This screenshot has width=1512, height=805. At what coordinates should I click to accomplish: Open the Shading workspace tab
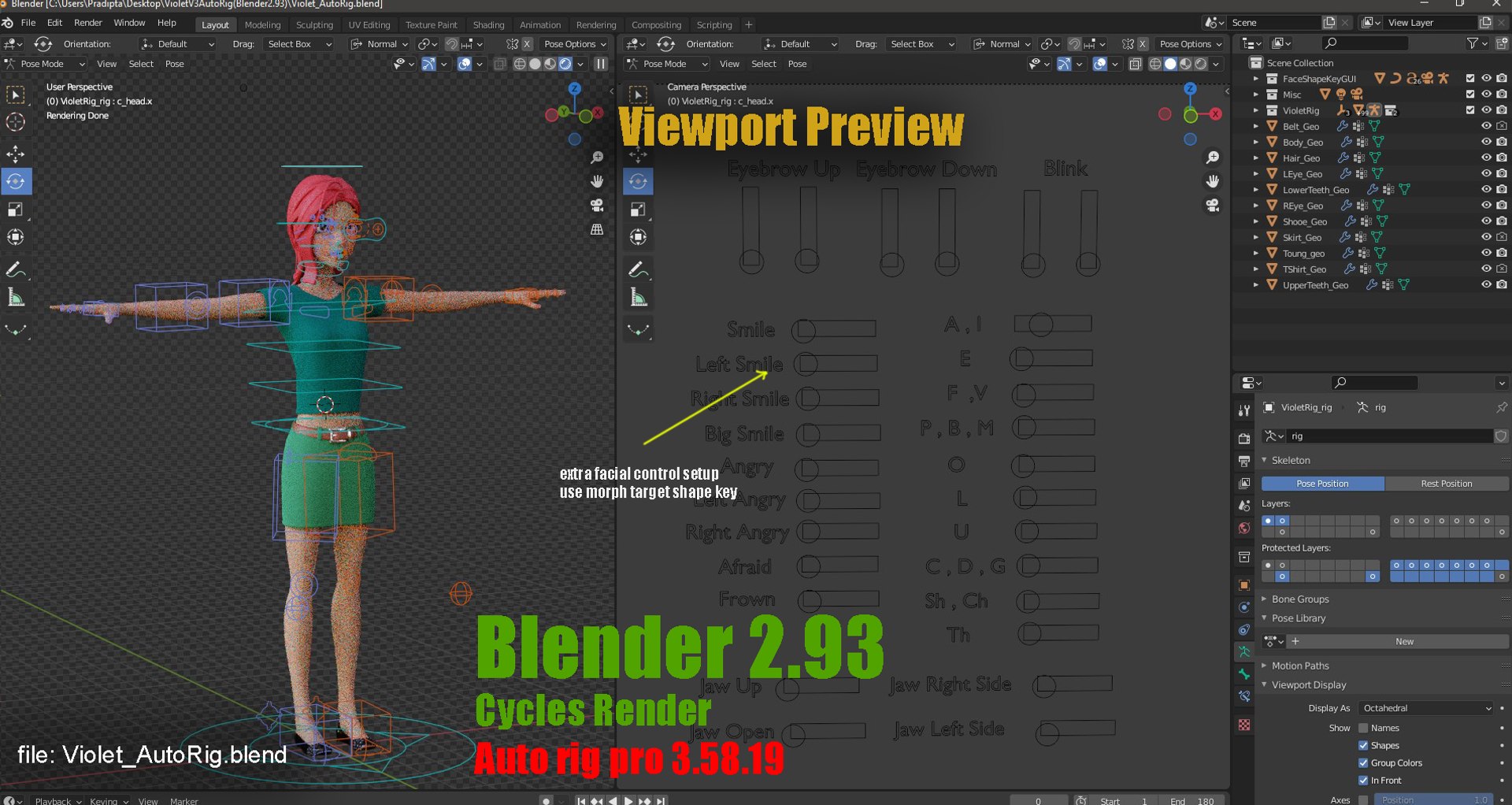pyautogui.click(x=488, y=25)
